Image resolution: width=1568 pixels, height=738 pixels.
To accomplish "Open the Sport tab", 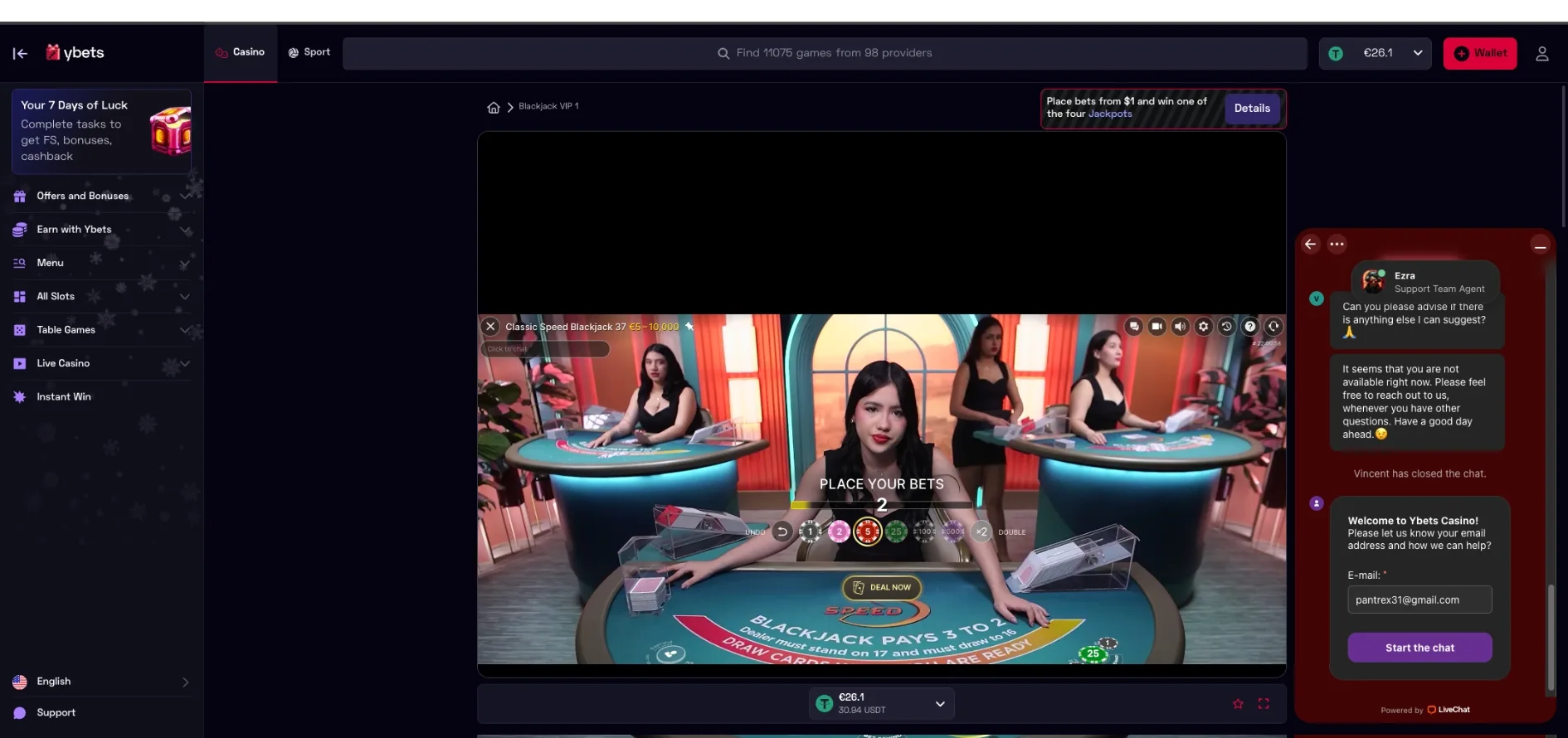I will [x=309, y=52].
